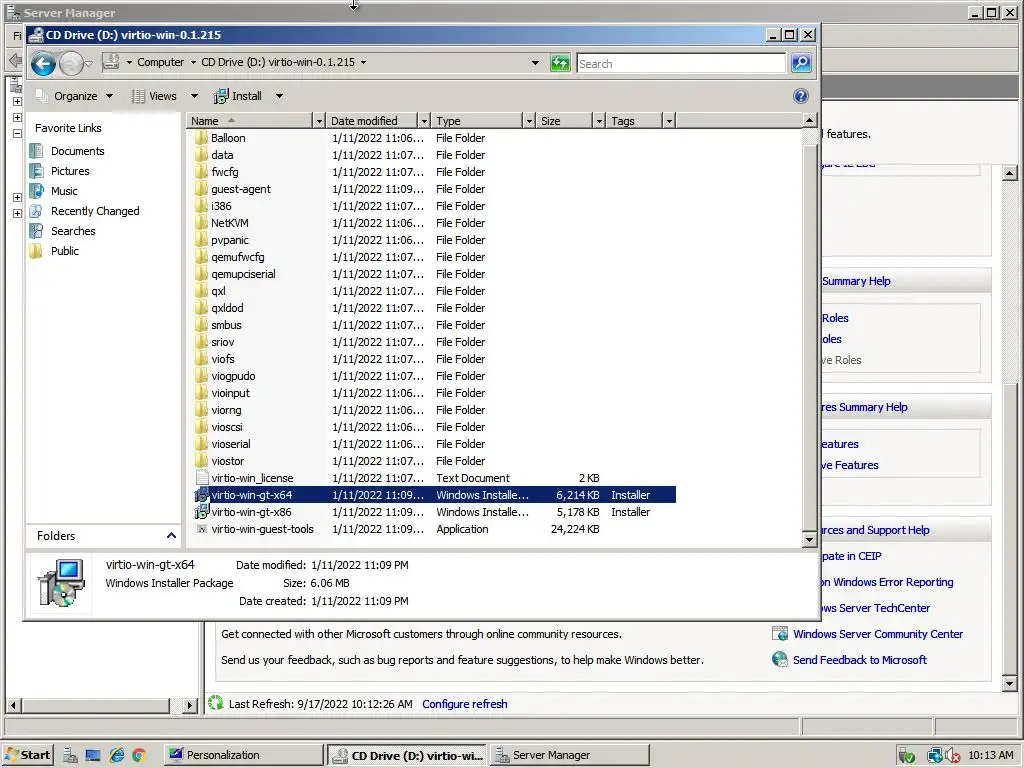Open Explorer help question mark icon
Screen dimensions: 1024x768
point(801,96)
